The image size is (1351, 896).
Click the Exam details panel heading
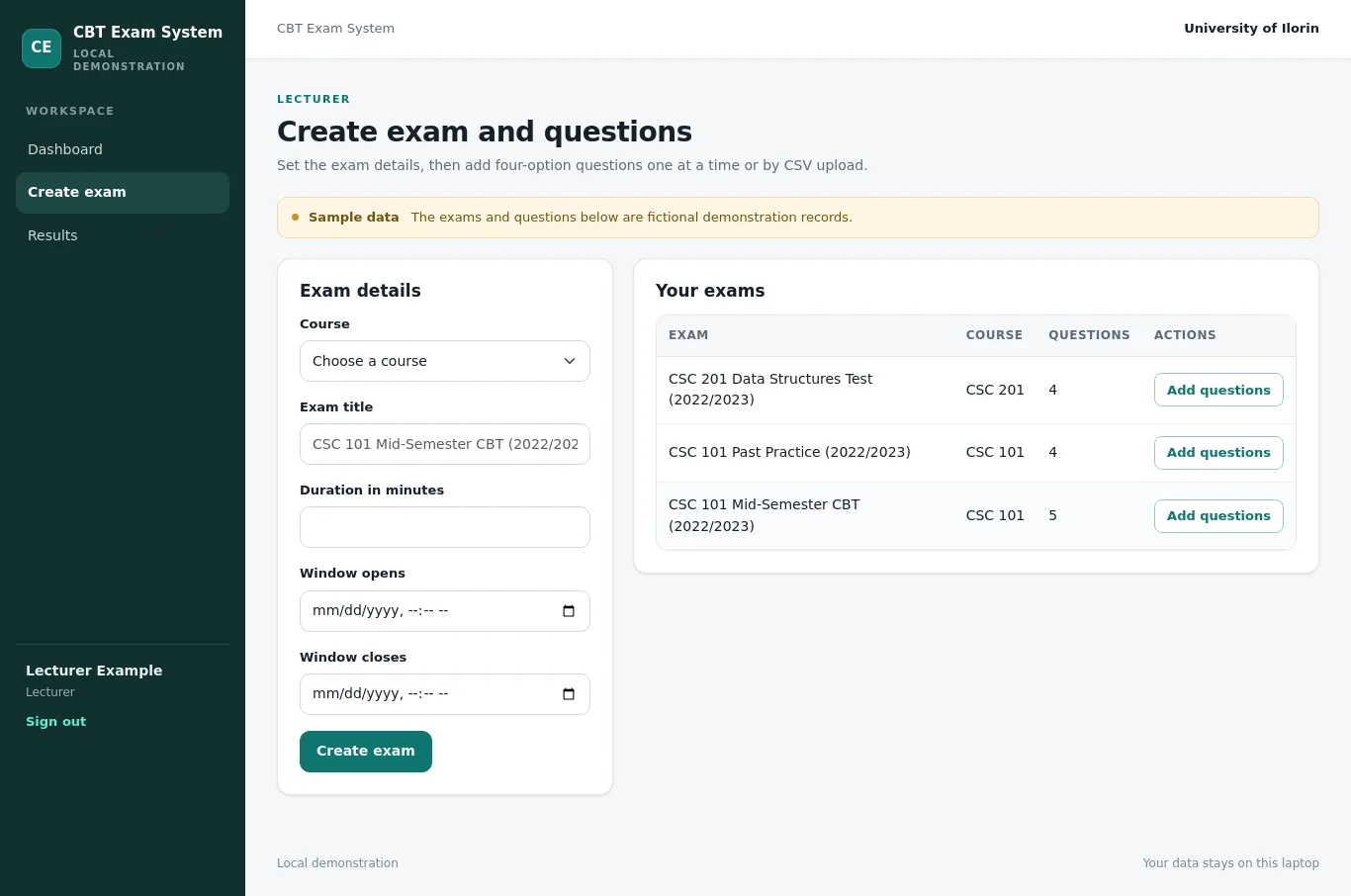pos(360,291)
